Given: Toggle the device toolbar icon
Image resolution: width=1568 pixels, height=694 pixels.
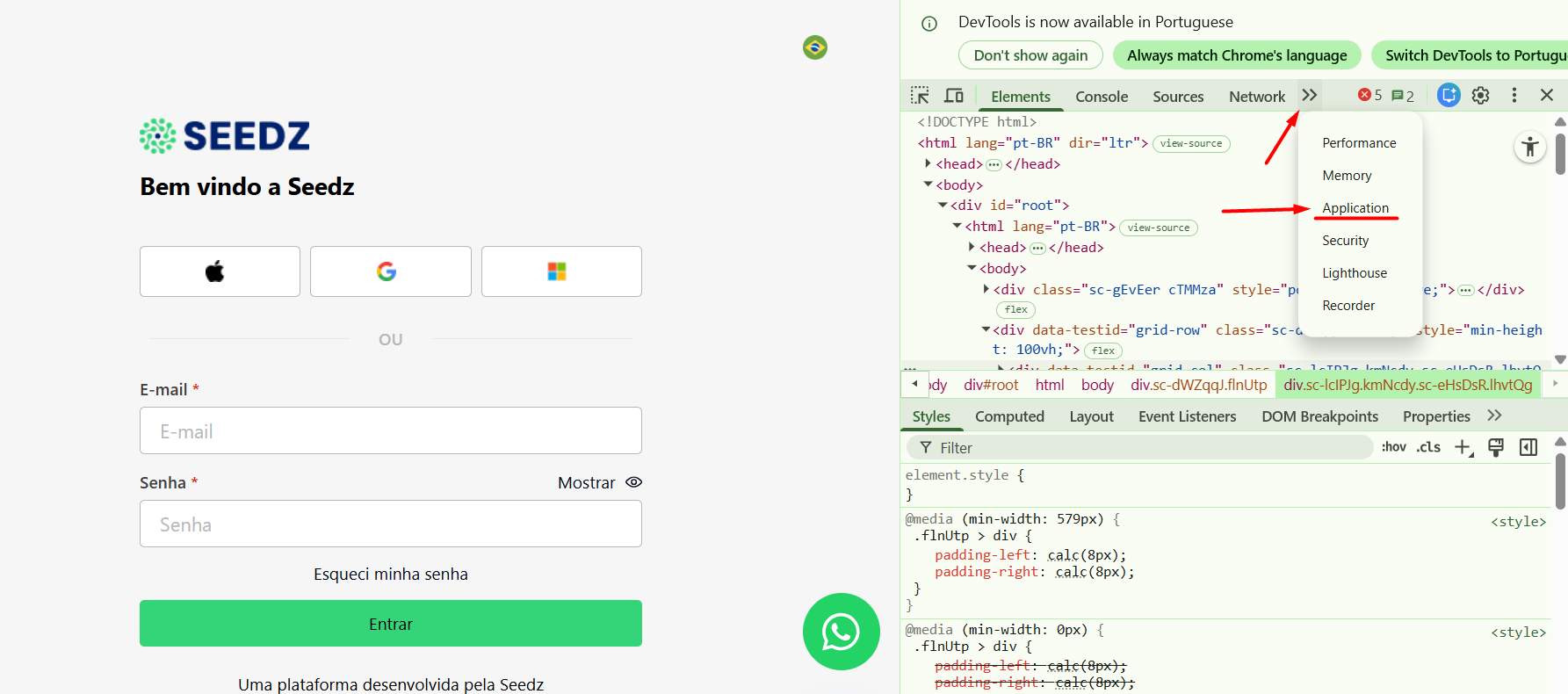Looking at the screenshot, I should click(954, 96).
